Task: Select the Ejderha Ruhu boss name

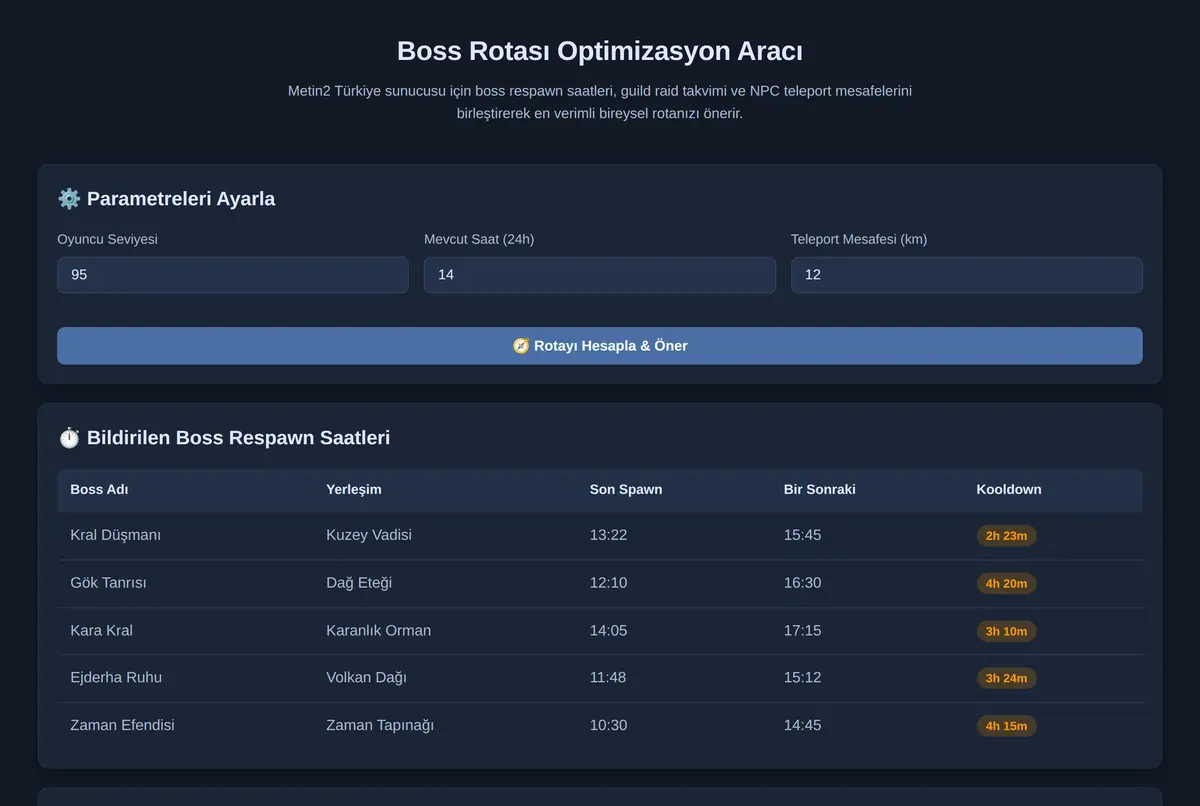Action: (x=116, y=677)
